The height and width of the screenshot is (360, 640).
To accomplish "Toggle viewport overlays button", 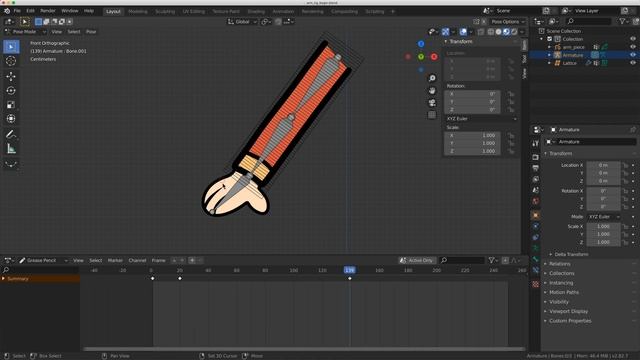I will (x=463, y=32).
